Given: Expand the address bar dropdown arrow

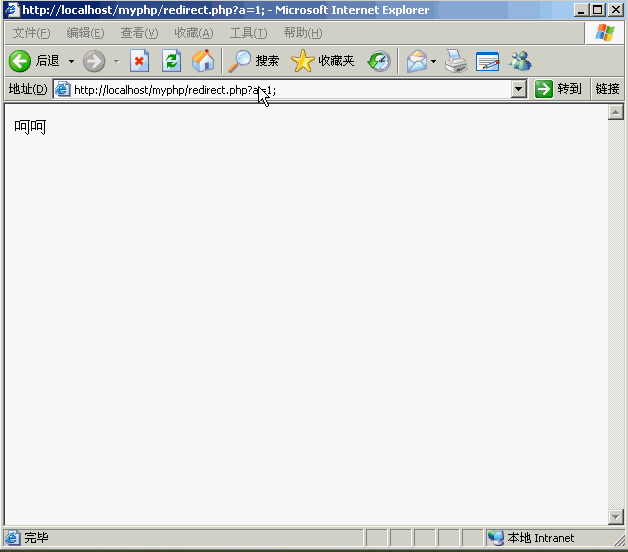Looking at the screenshot, I should (x=519, y=89).
